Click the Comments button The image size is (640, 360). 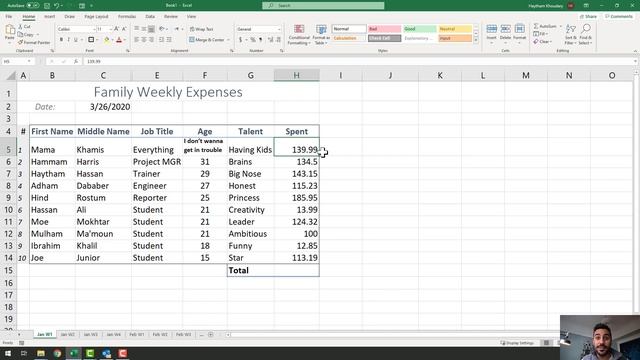click(619, 16)
